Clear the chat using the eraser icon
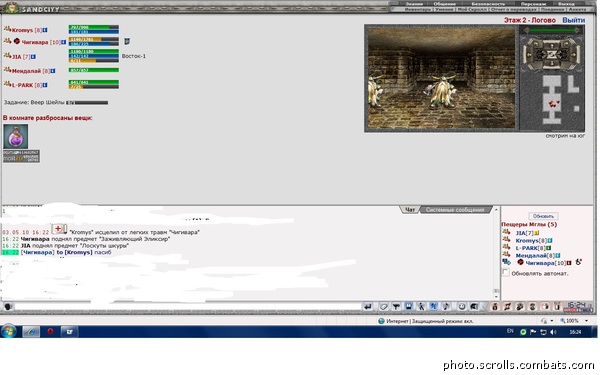The width and height of the screenshot is (600, 375). 383,307
